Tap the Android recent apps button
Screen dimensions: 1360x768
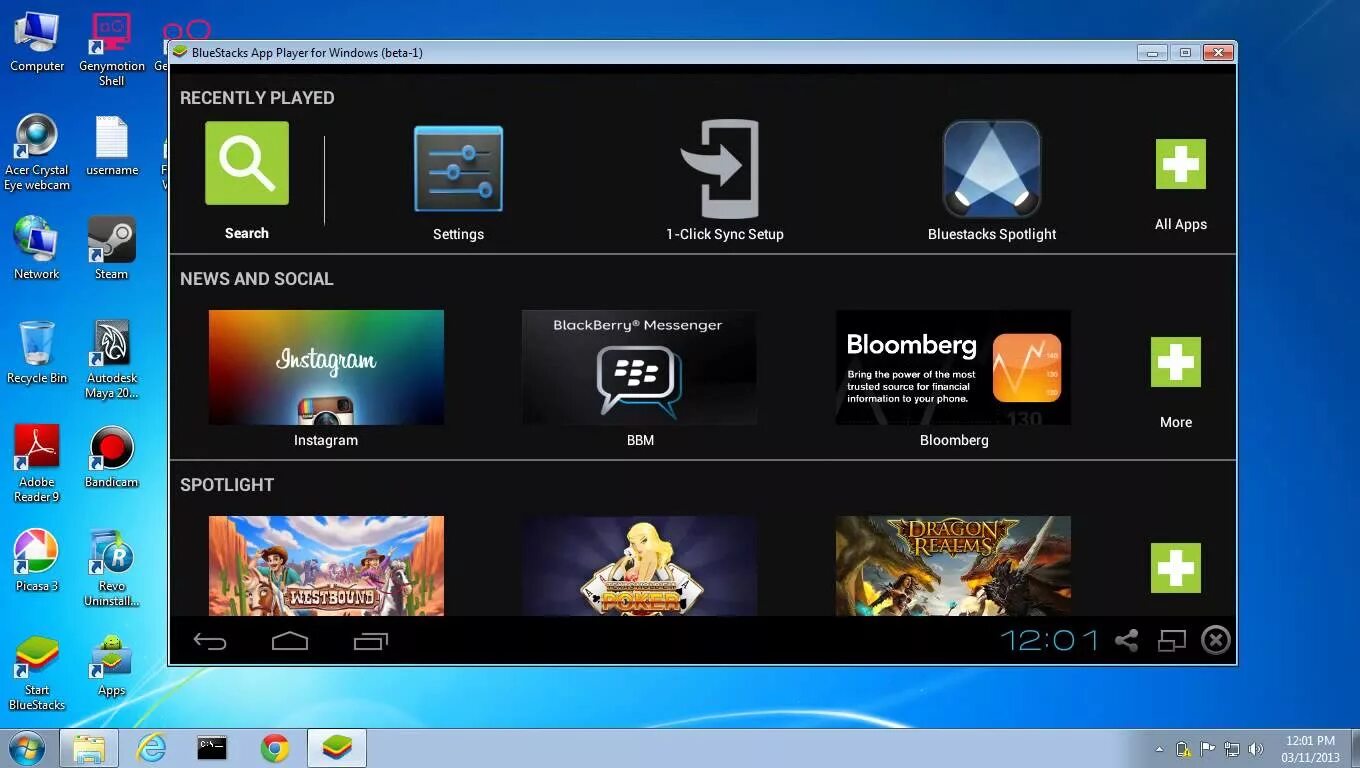pos(371,641)
